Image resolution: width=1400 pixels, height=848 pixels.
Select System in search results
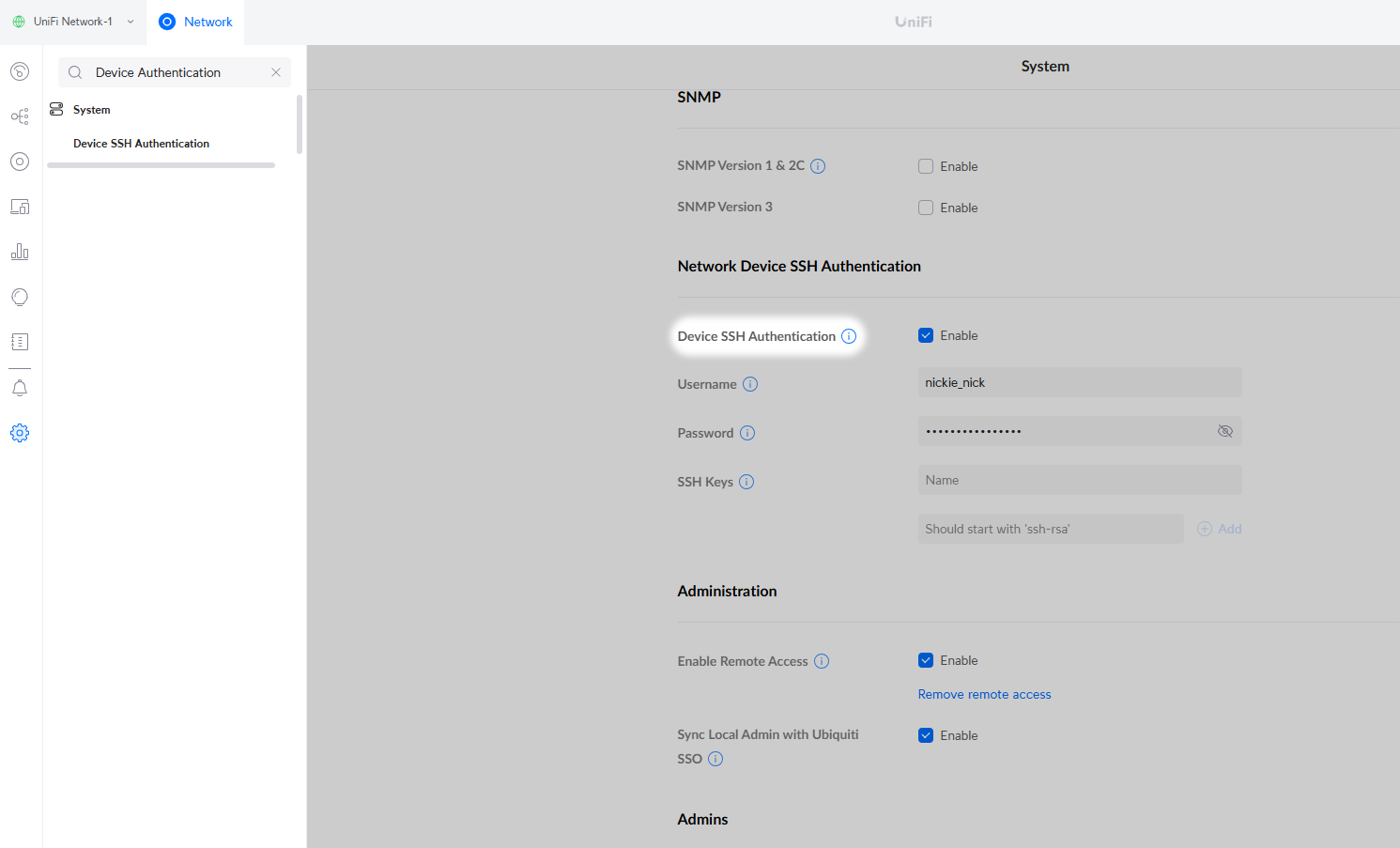tap(92, 110)
